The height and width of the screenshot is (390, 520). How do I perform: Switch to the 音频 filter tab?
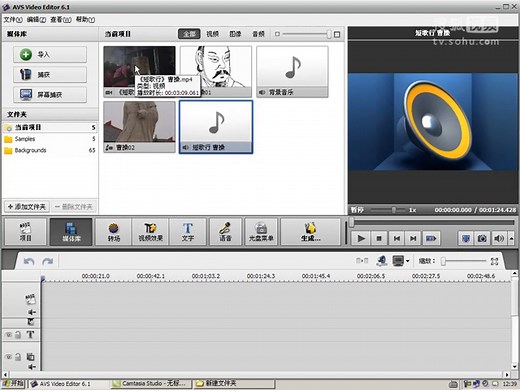coord(258,34)
